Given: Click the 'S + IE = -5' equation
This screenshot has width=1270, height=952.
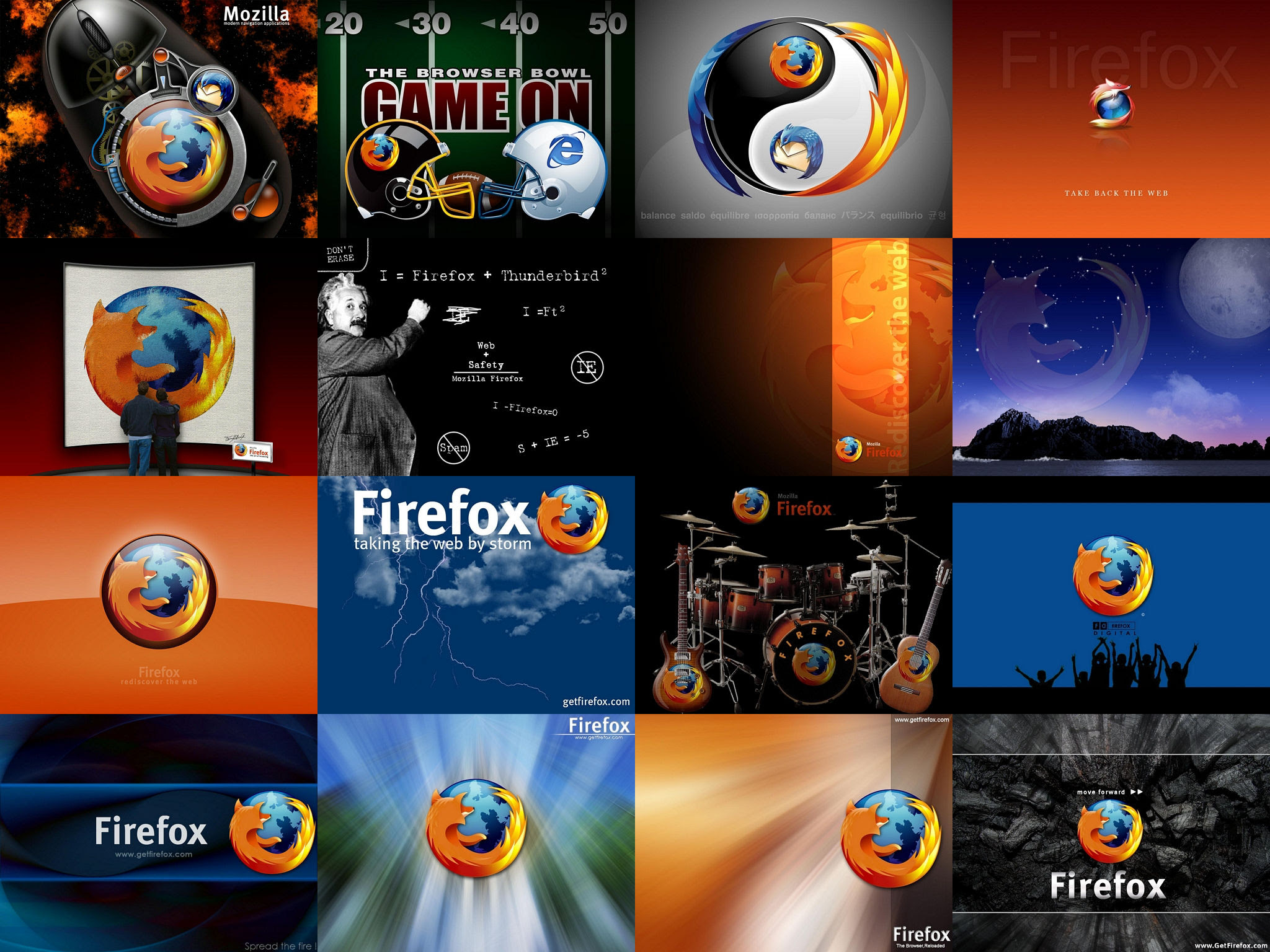Looking at the screenshot, I should pos(553,441).
